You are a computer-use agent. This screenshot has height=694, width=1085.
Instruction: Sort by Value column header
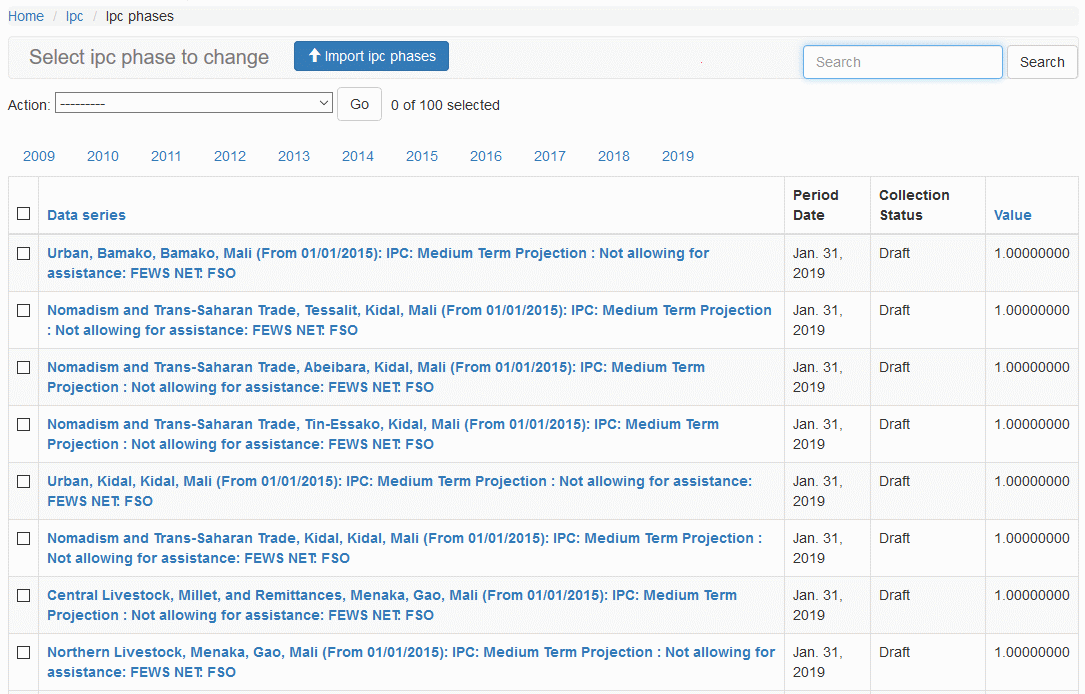pyautogui.click(x=1012, y=215)
